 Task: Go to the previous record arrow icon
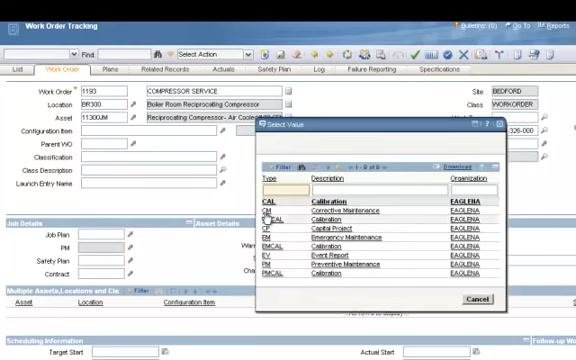tap(314, 55)
